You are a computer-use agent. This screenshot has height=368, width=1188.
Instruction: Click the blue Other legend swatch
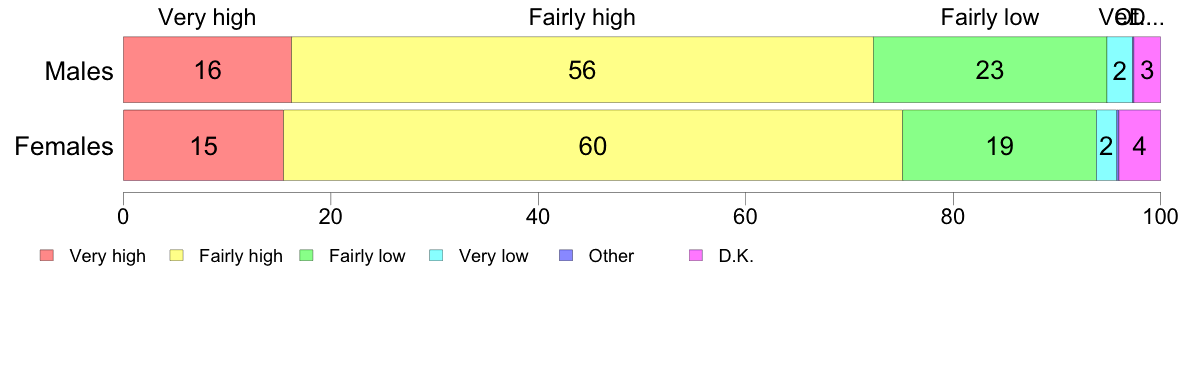pyautogui.click(x=567, y=256)
